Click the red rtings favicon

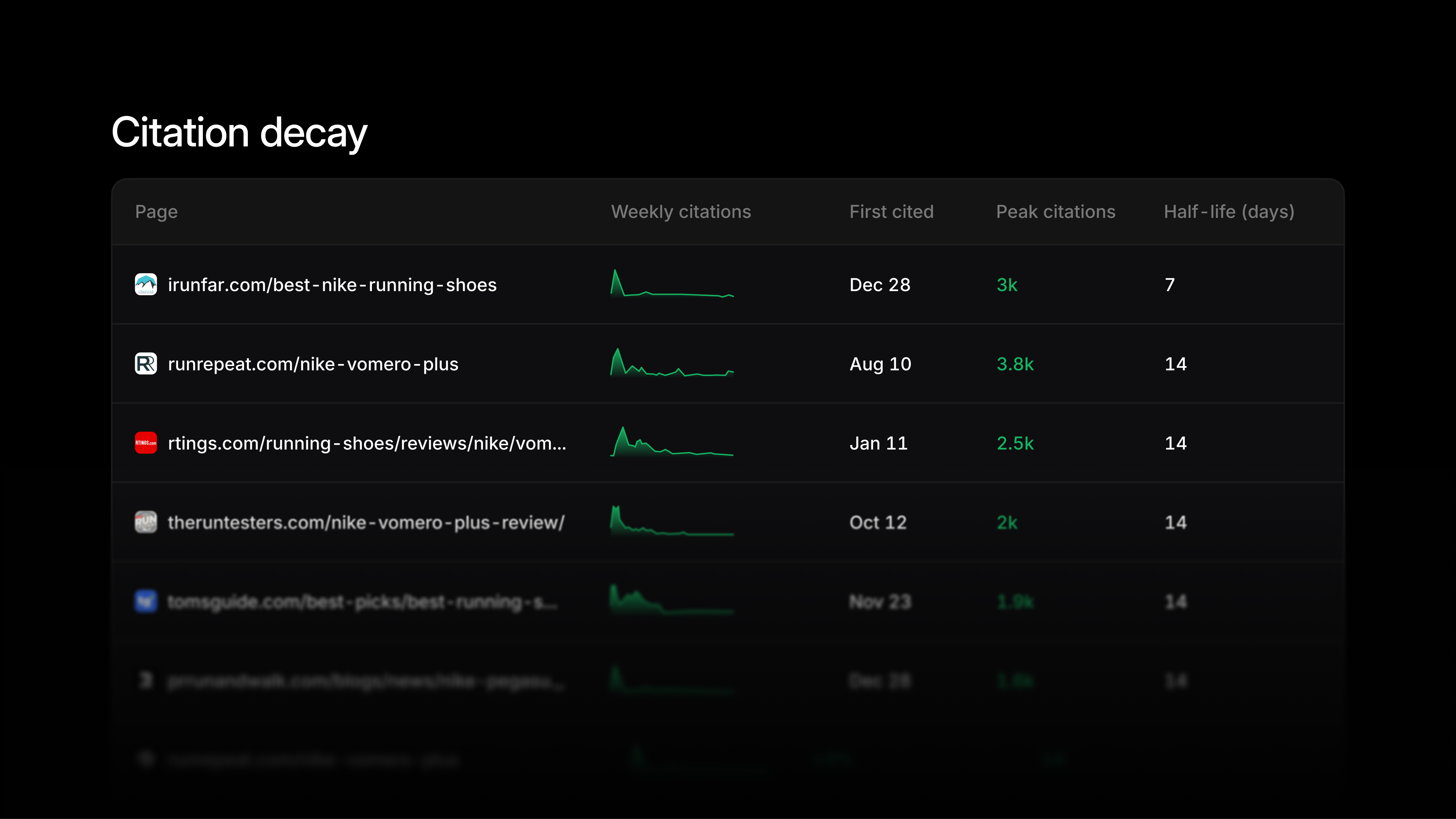146,443
